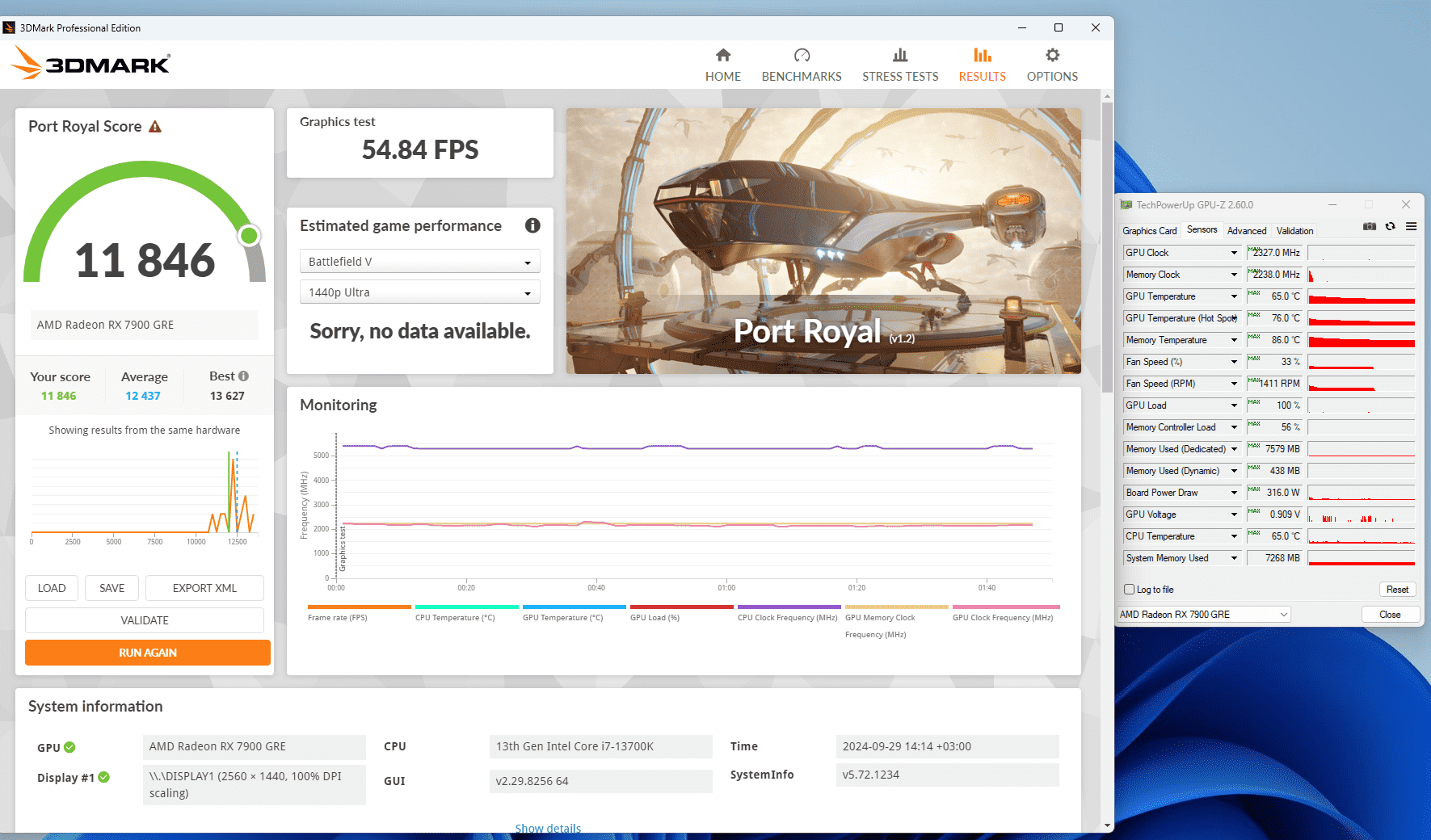Open the 1440p Ultra resolution dropdown

(x=419, y=292)
